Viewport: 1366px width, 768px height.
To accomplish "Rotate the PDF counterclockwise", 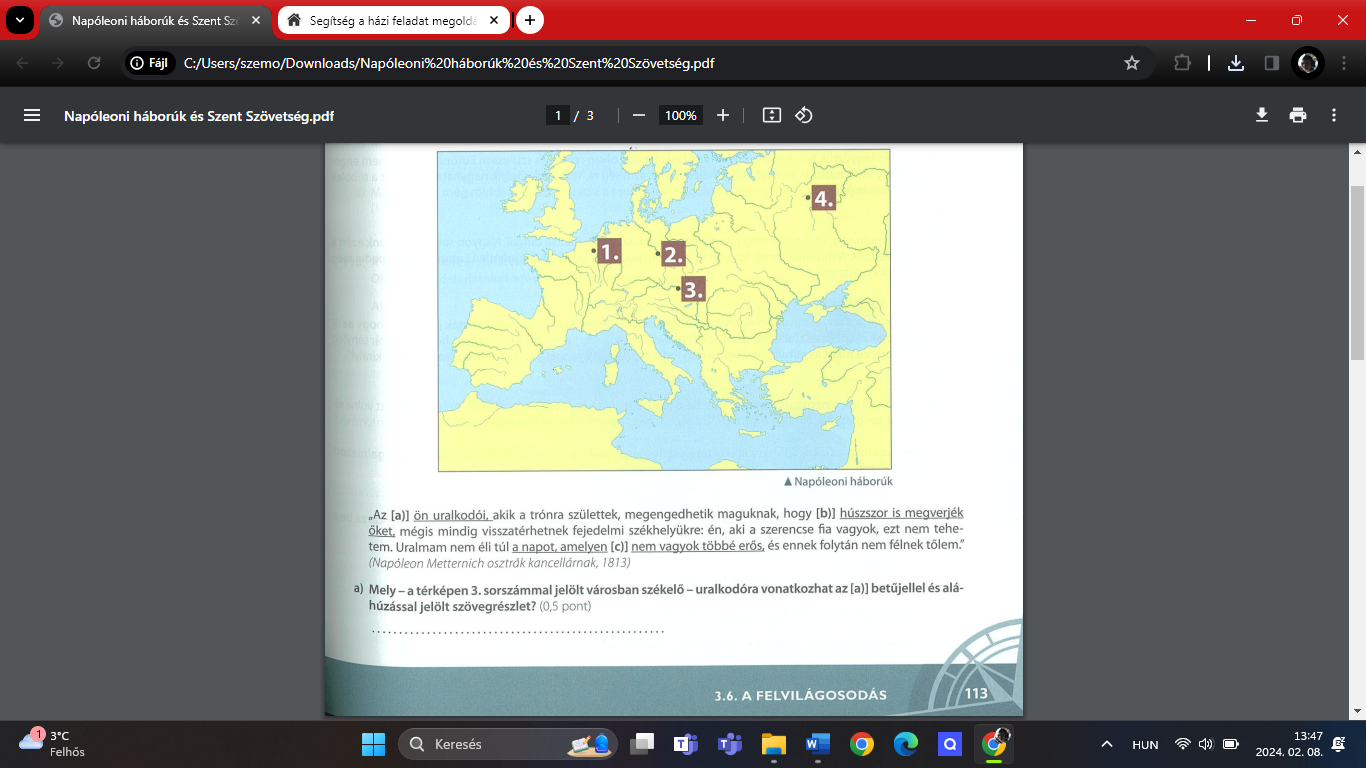I will [x=803, y=115].
